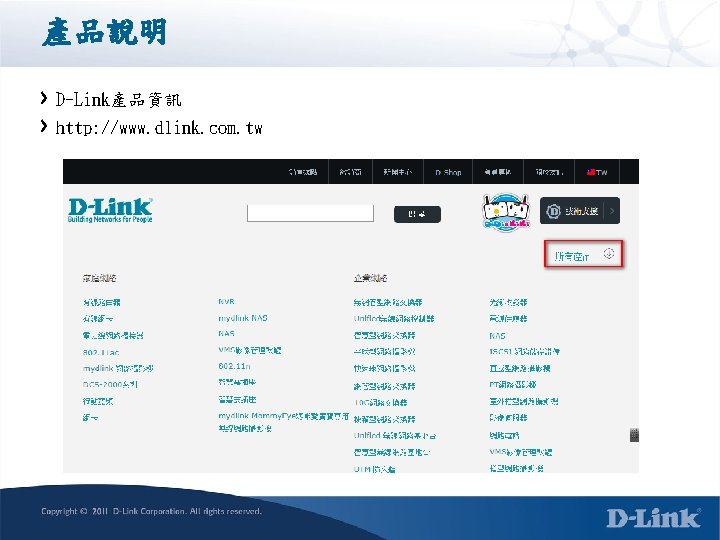Open the Unified 無線網路基地台 link
The image size is (720, 540).
395,435
